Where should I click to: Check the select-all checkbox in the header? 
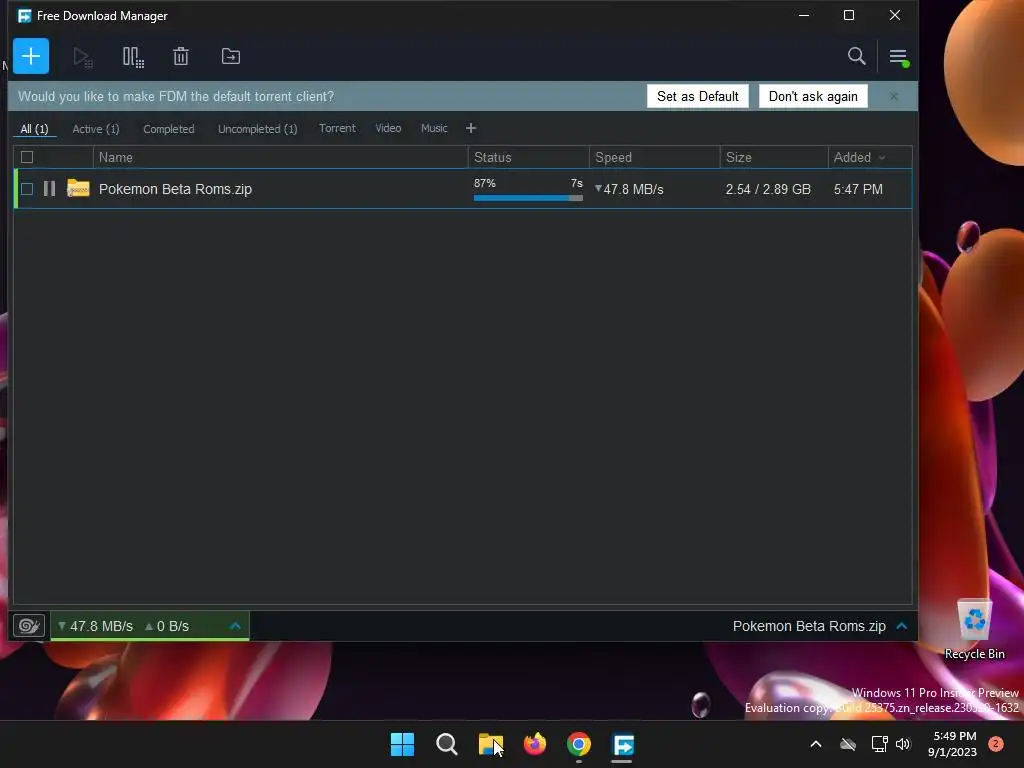(27, 157)
